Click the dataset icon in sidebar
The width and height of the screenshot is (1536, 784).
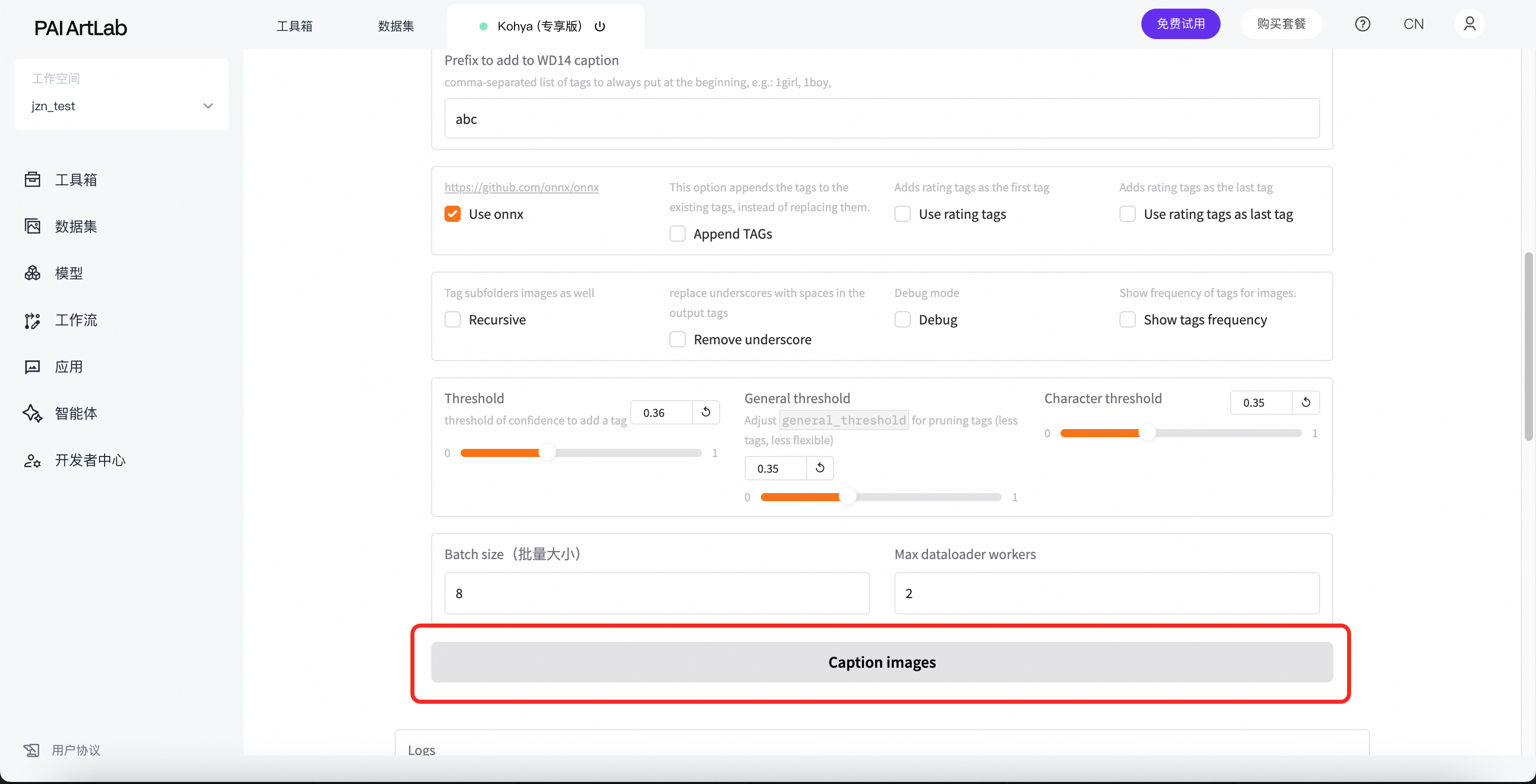coord(32,226)
